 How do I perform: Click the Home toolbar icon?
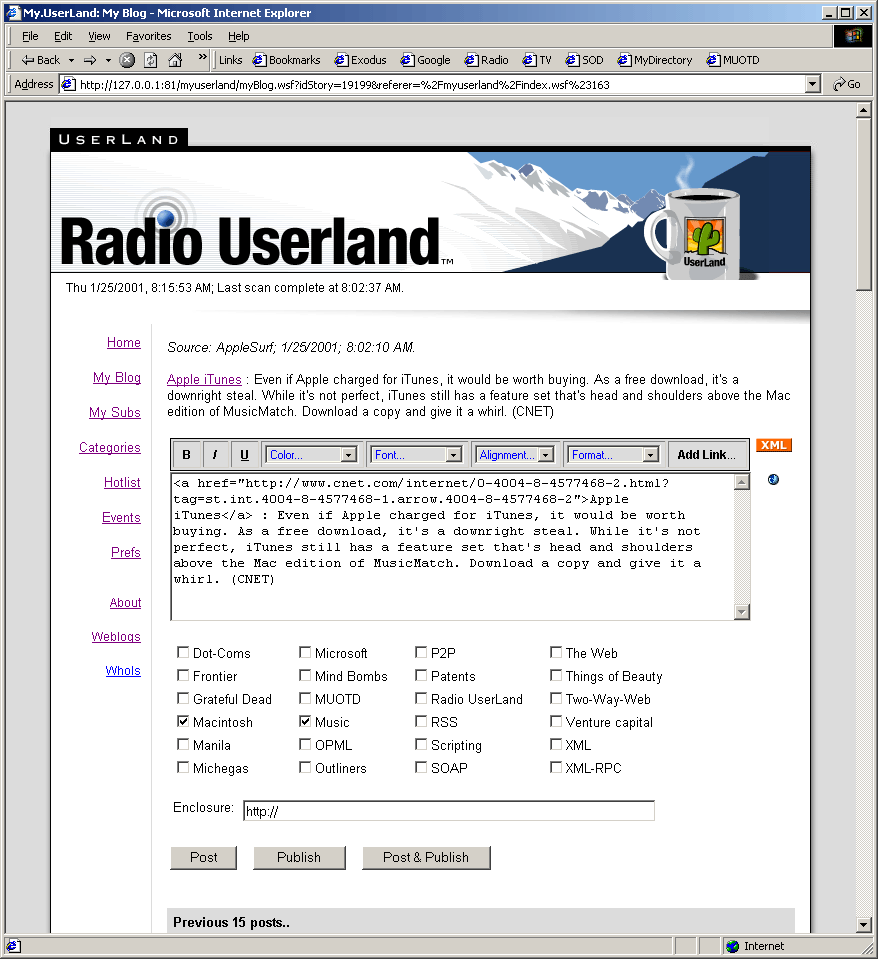click(x=175, y=60)
